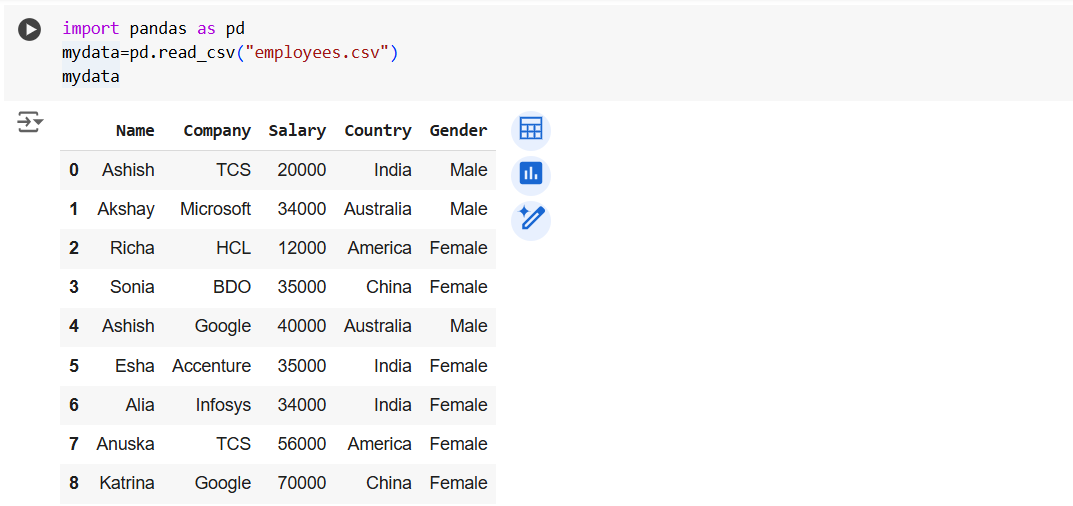Generate code with AI for mydata
Image resolution: width=1073 pixels, height=506 pixels.
click(x=530, y=218)
